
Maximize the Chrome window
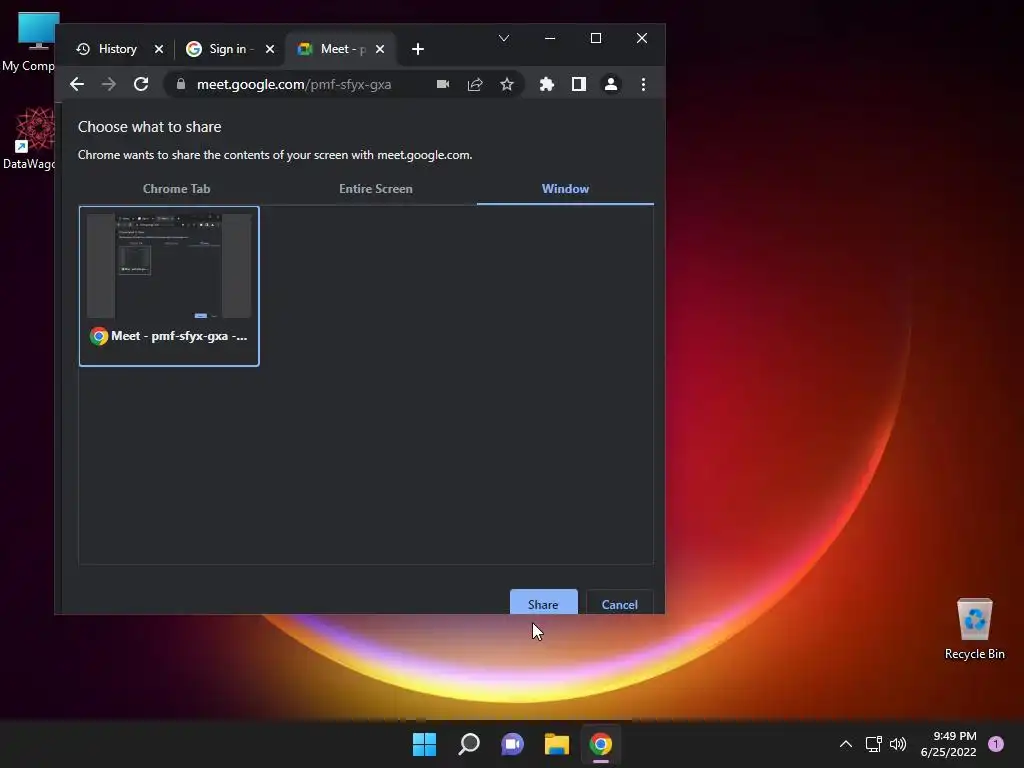click(596, 39)
